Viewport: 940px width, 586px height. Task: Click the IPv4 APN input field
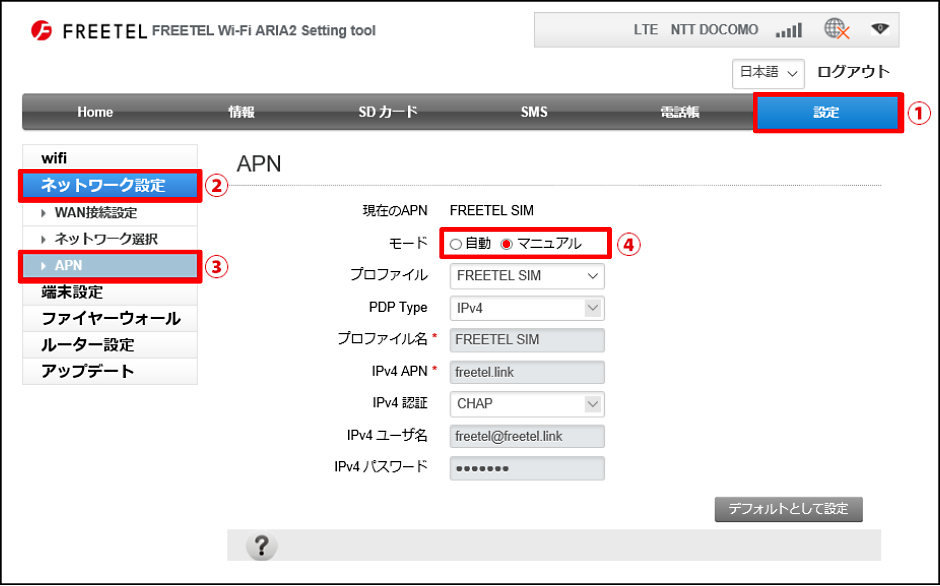coord(527,372)
